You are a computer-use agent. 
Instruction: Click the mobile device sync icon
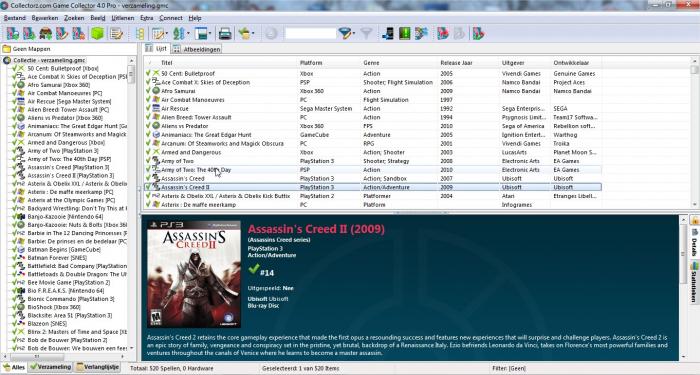(x=388, y=33)
